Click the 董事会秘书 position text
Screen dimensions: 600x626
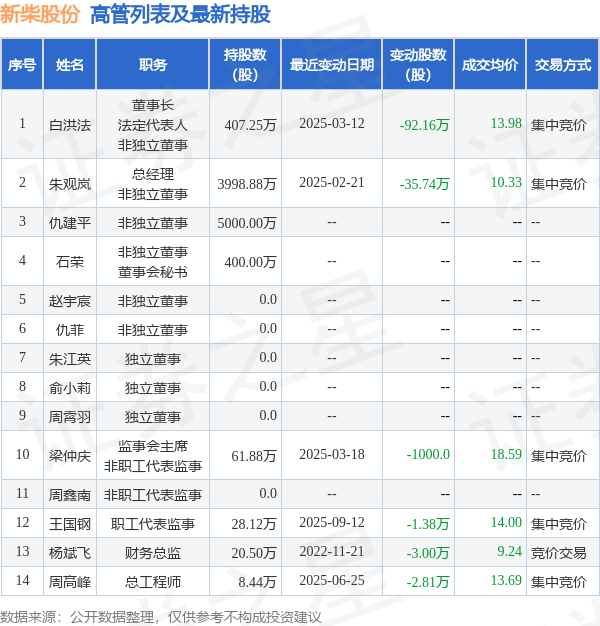(x=152, y=272)
